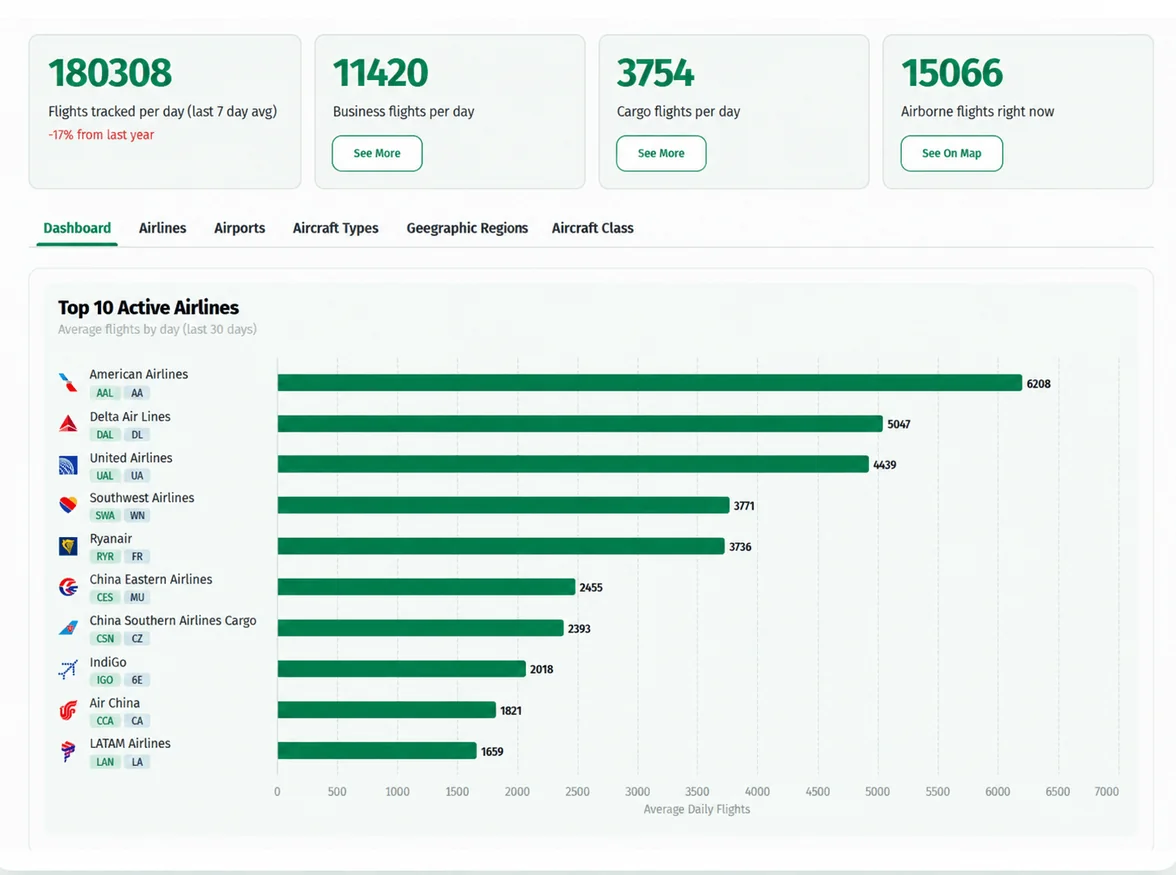Click the China Eastern Airlines name

pos(151,579)
